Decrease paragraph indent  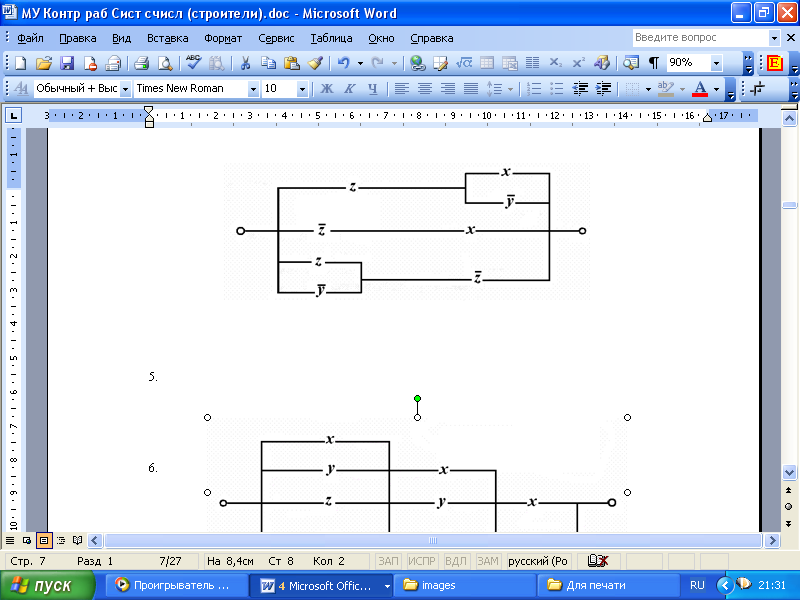(x=580, y=88)
